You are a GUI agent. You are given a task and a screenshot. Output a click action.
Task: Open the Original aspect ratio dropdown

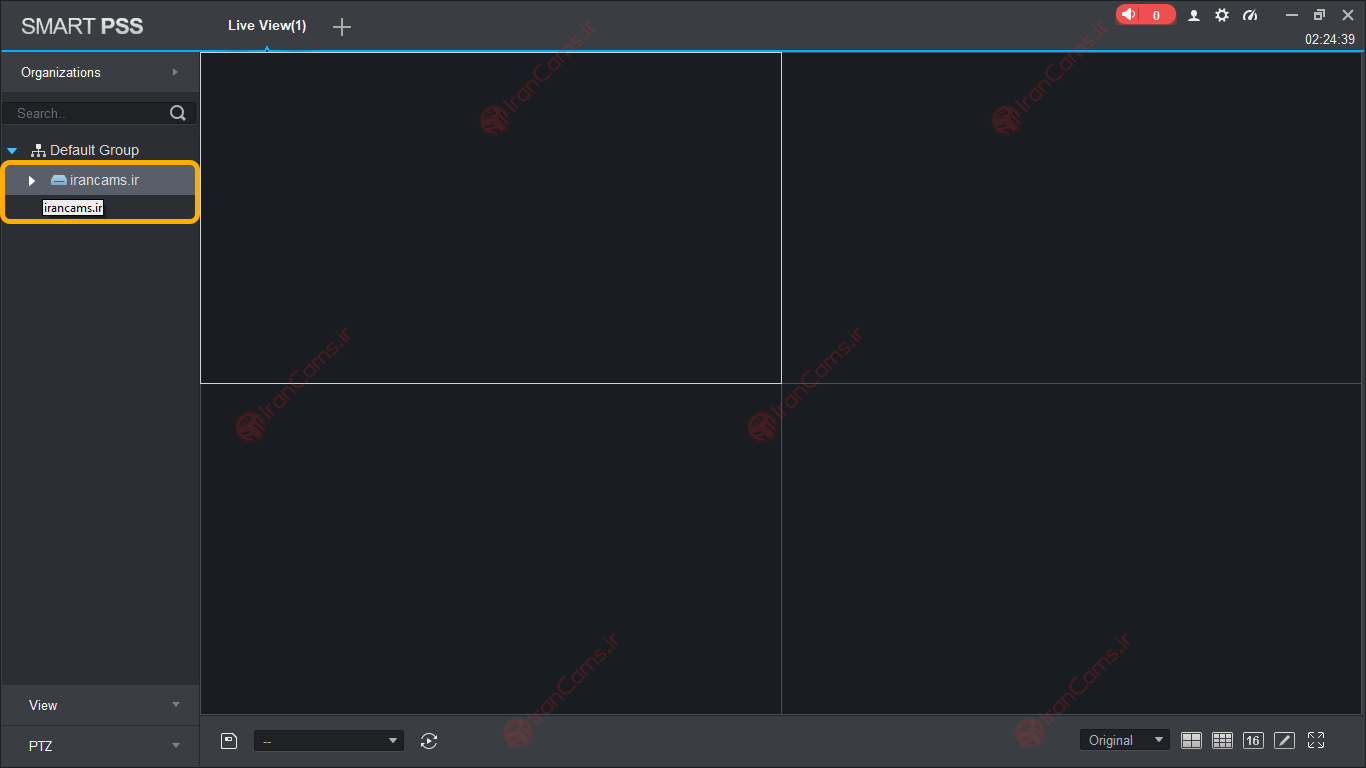1124,740
